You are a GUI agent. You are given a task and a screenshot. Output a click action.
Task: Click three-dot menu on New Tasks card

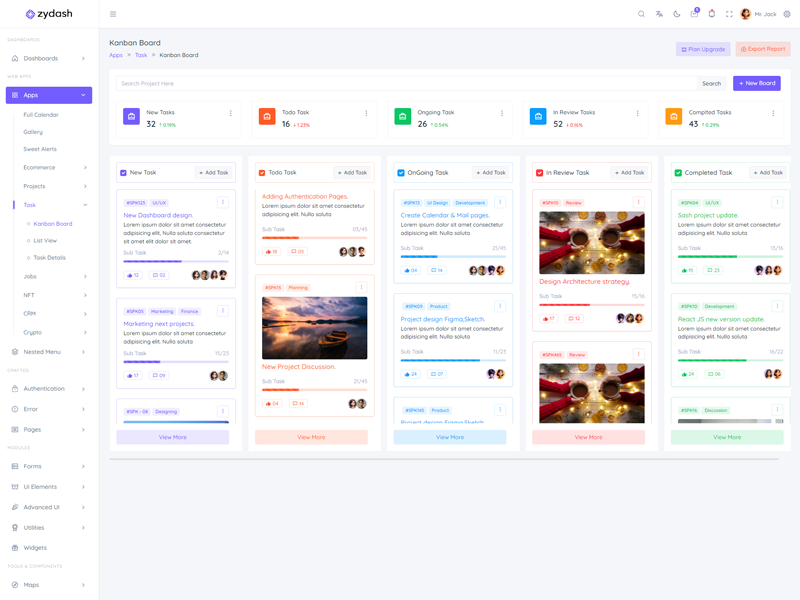point(231,113)
